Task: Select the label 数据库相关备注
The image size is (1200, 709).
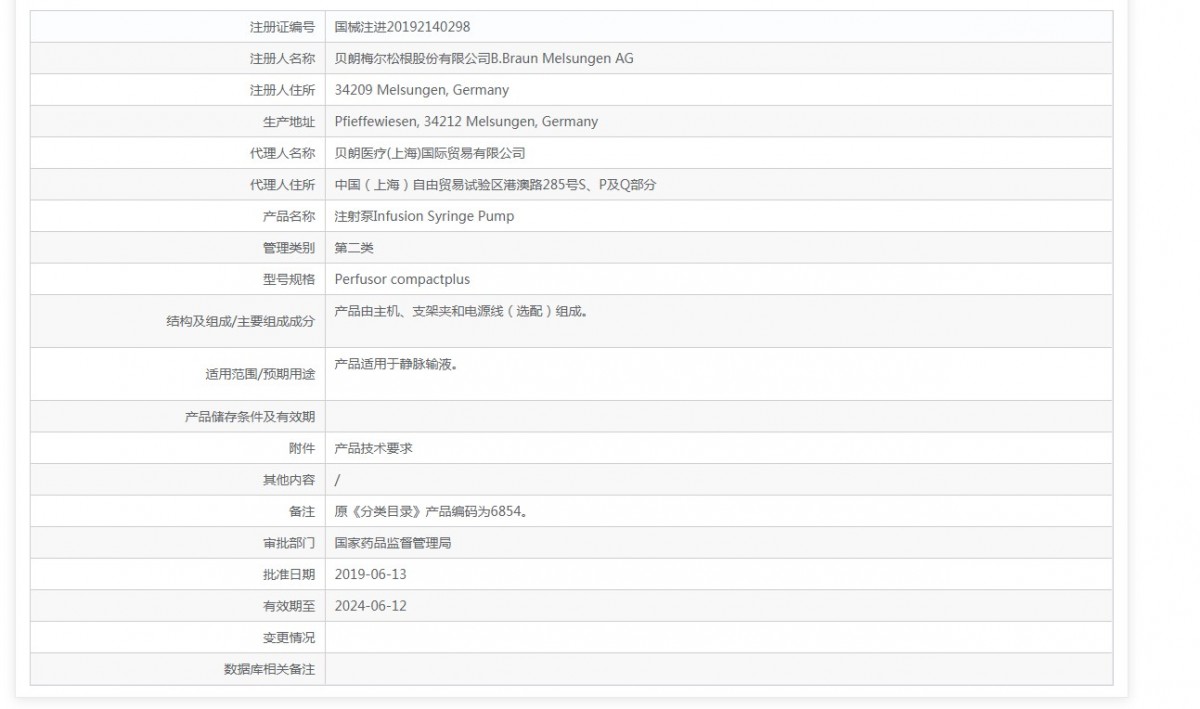Action: coord(269,669)
